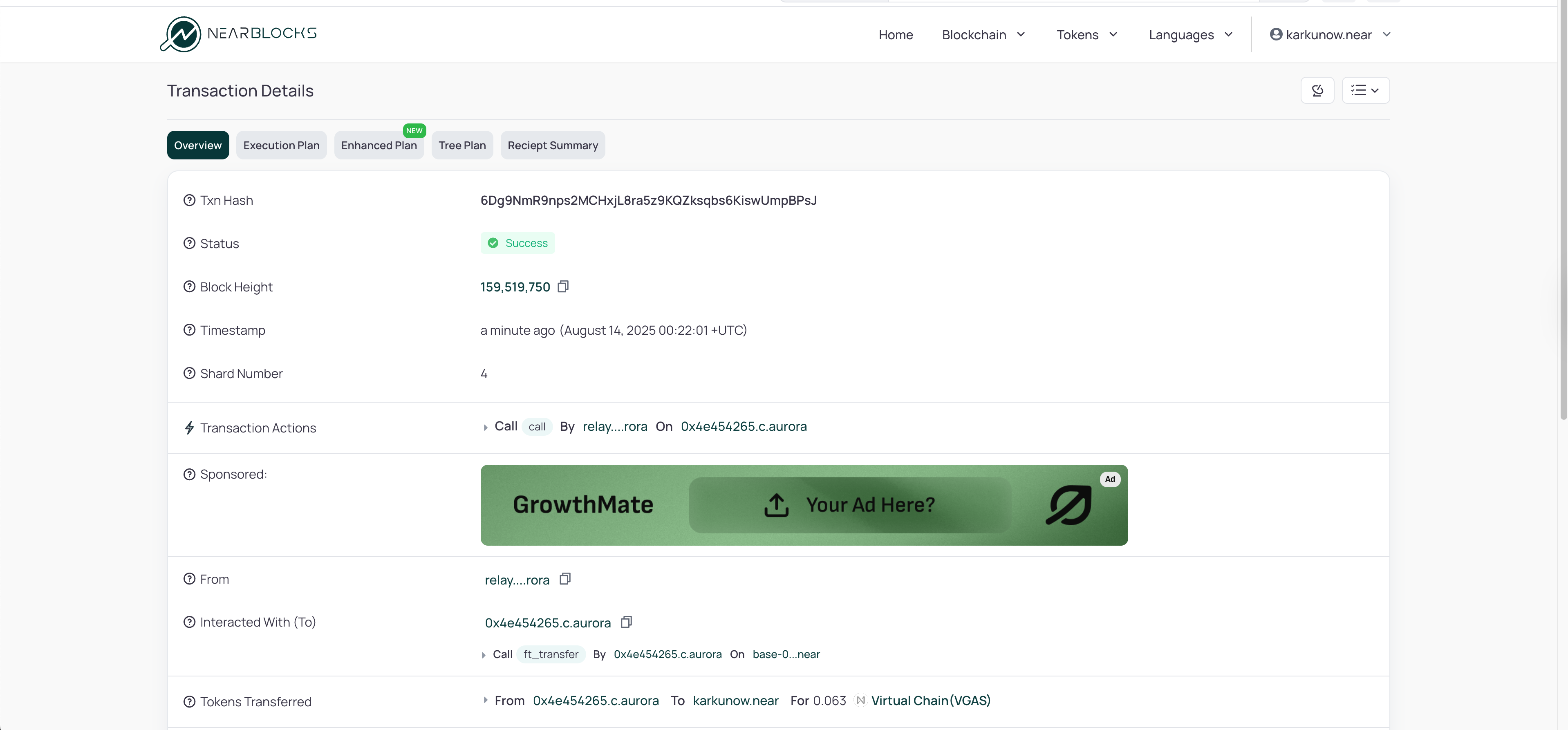Click the karkunow.near account avatar icon
The image size is (1568, 730).
click(x=1276, y=34)
